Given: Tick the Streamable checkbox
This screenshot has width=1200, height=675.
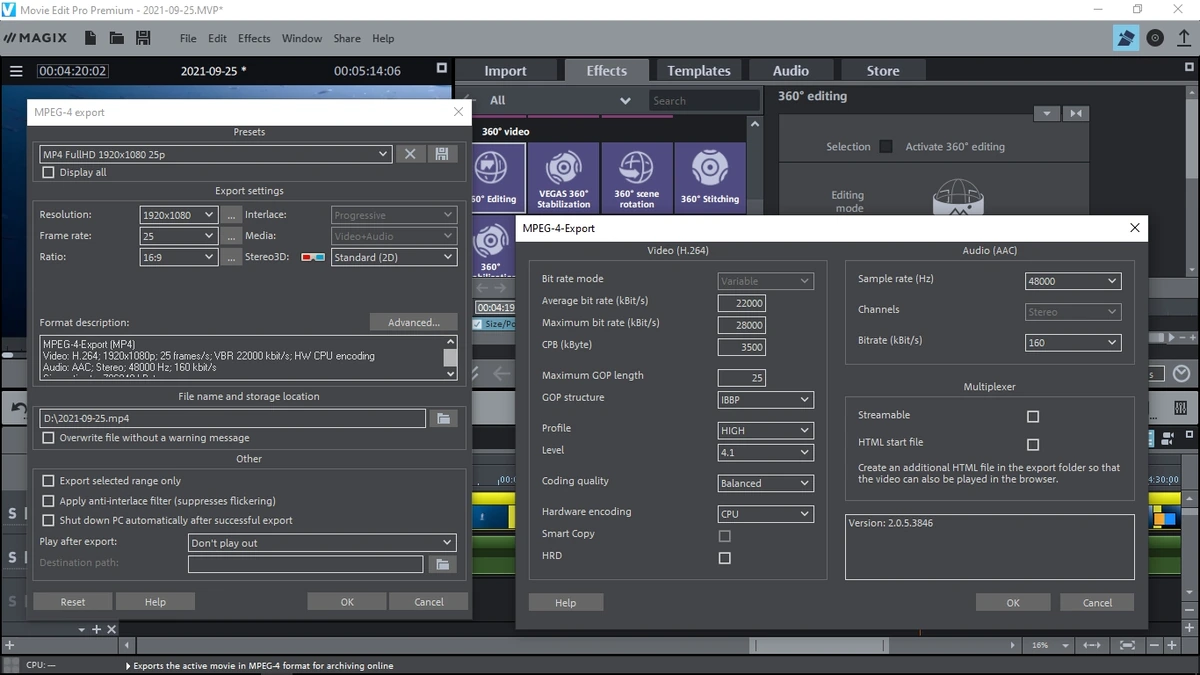Looking at the screenshot, I should click(x=1033, y=416).
